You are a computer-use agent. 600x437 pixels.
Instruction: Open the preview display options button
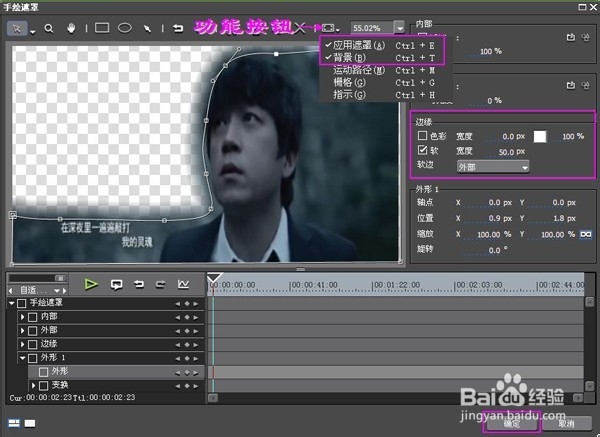pos(330,28)
